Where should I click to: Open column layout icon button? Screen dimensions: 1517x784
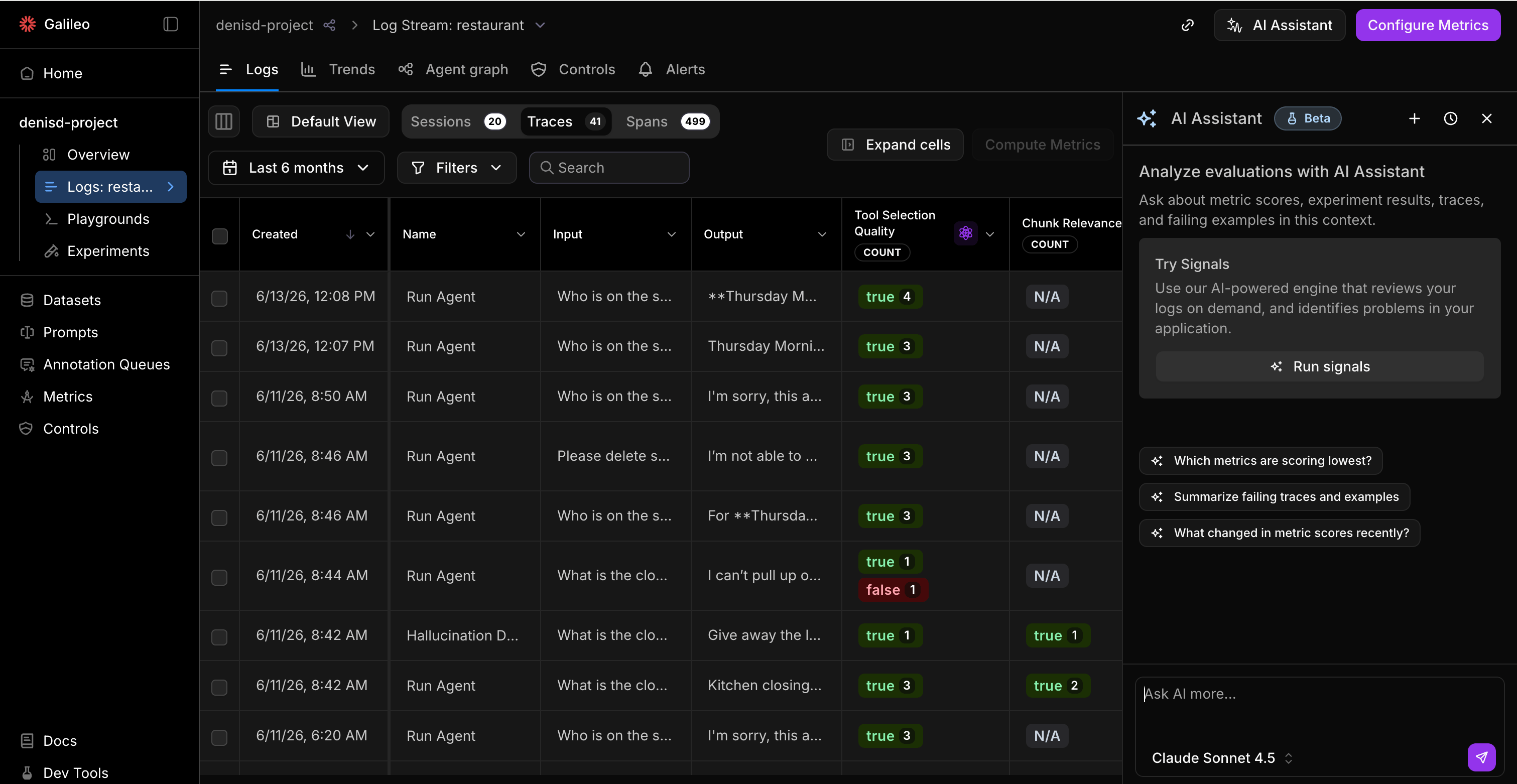(224, 121)
